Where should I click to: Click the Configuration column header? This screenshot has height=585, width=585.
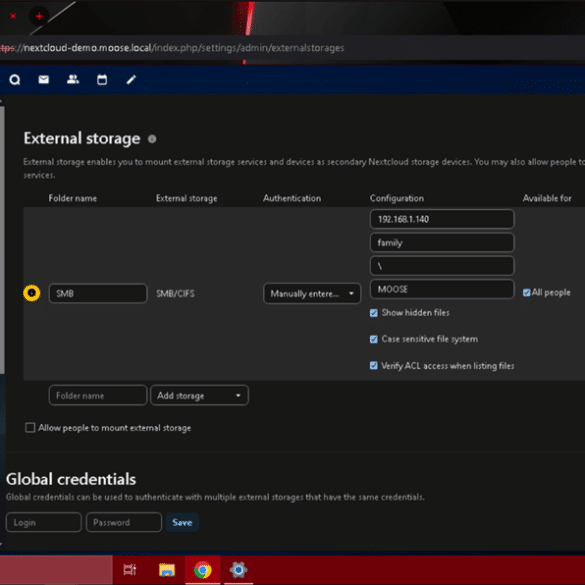[397, 198]
